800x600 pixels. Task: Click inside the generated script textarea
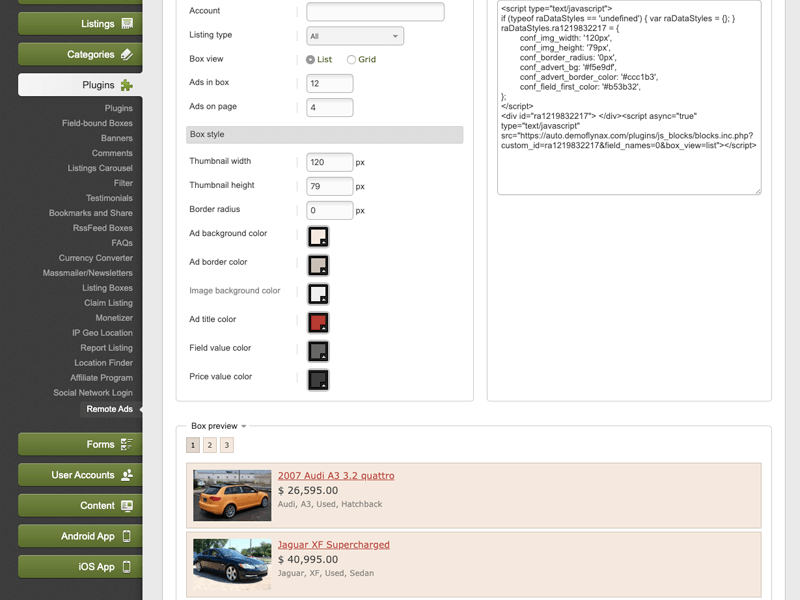coord(629,97)
